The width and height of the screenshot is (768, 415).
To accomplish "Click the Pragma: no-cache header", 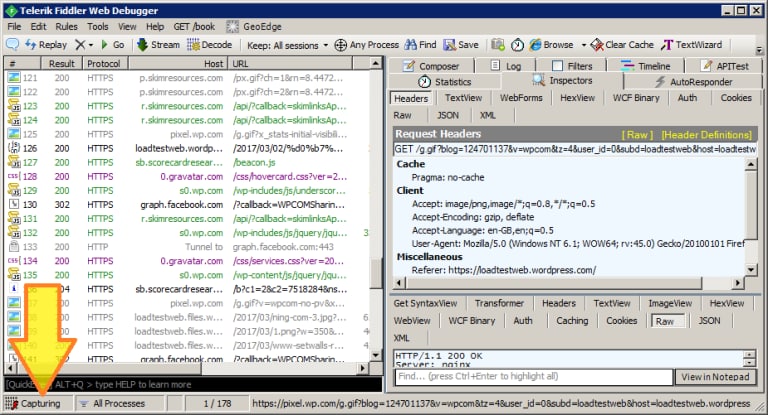I will click(448, 177).
